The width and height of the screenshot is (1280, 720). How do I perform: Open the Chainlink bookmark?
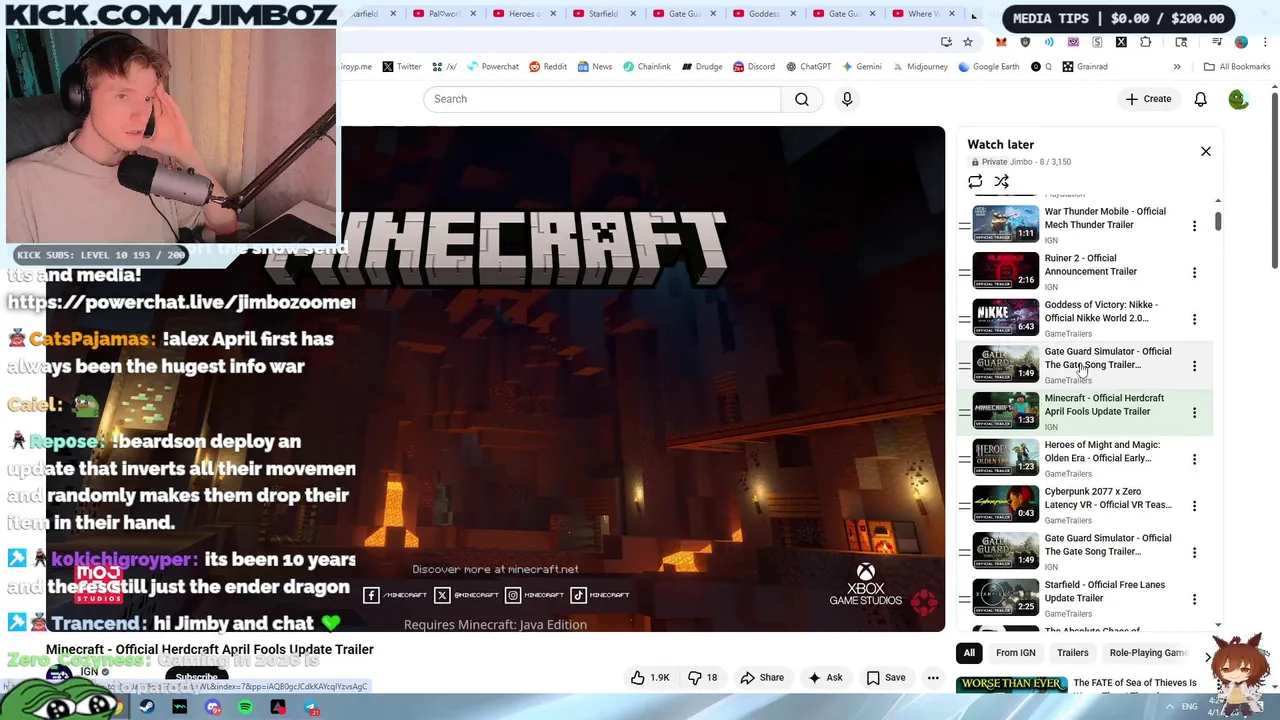coord(647,67)
